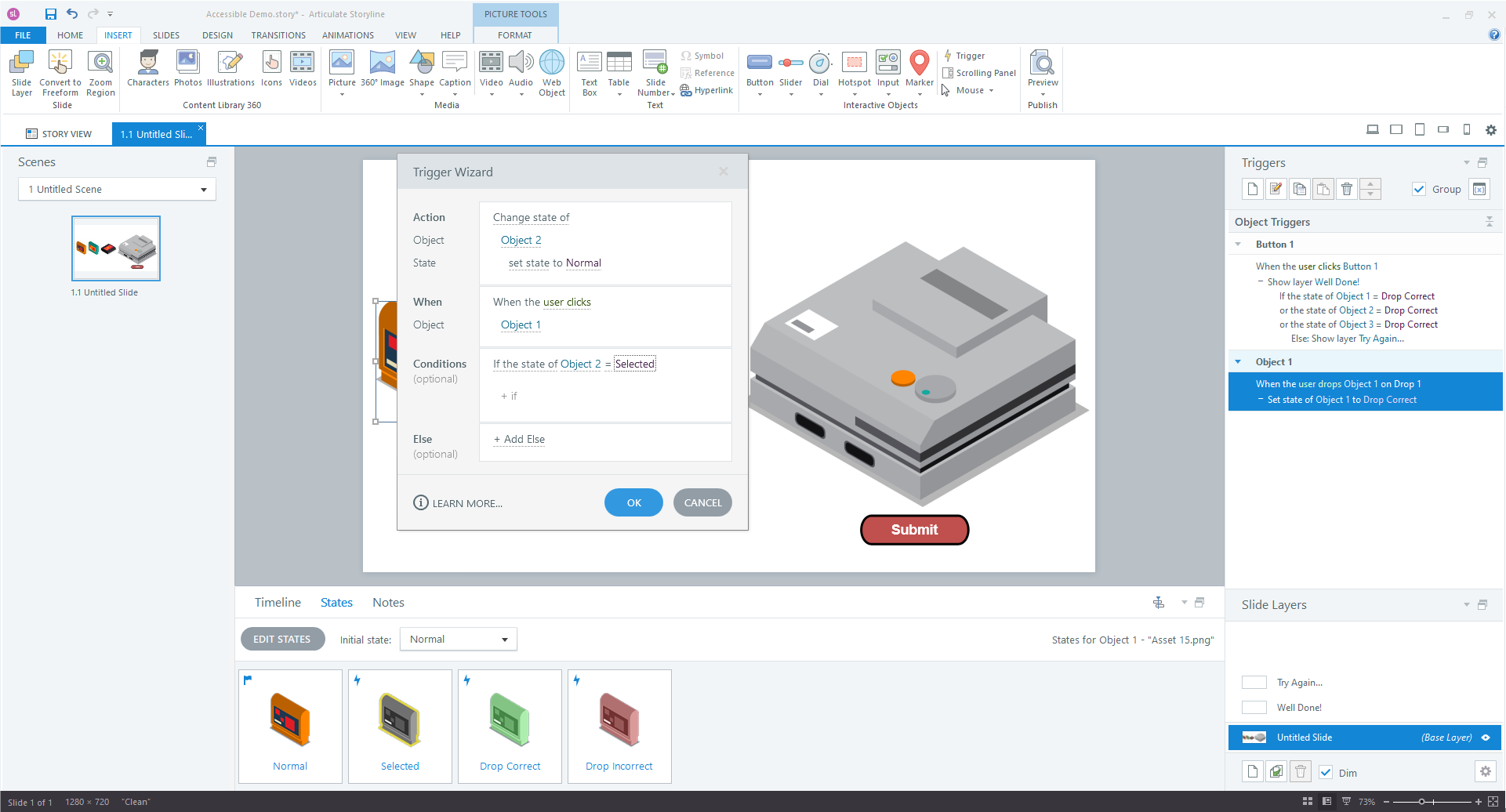This screenshot has height=812, width=1506.
Task: Toggle the Group checkbox in Triggers
Action: [1419, 189]
